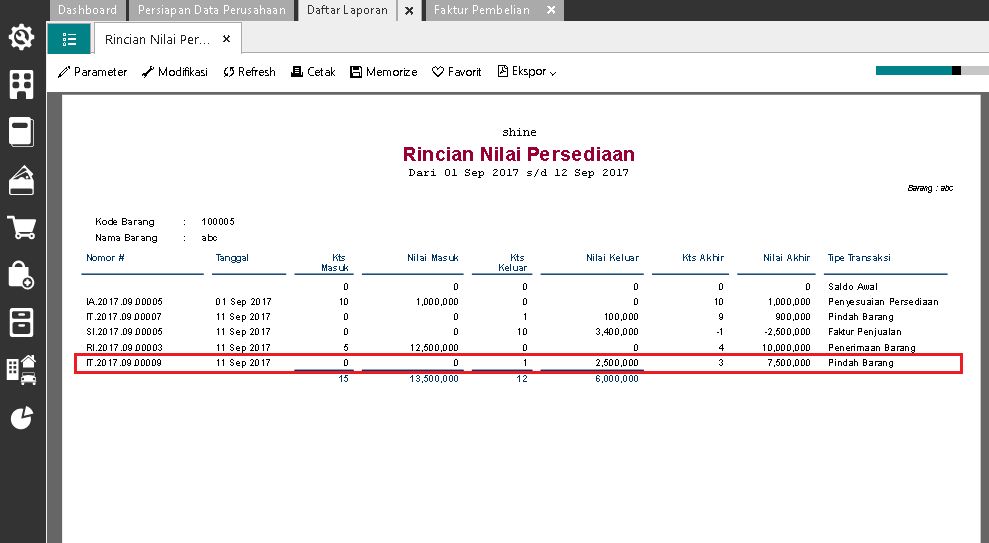Open the Reports pie chart icon
This screenshot has width=989, height=543.
[21, 417]
